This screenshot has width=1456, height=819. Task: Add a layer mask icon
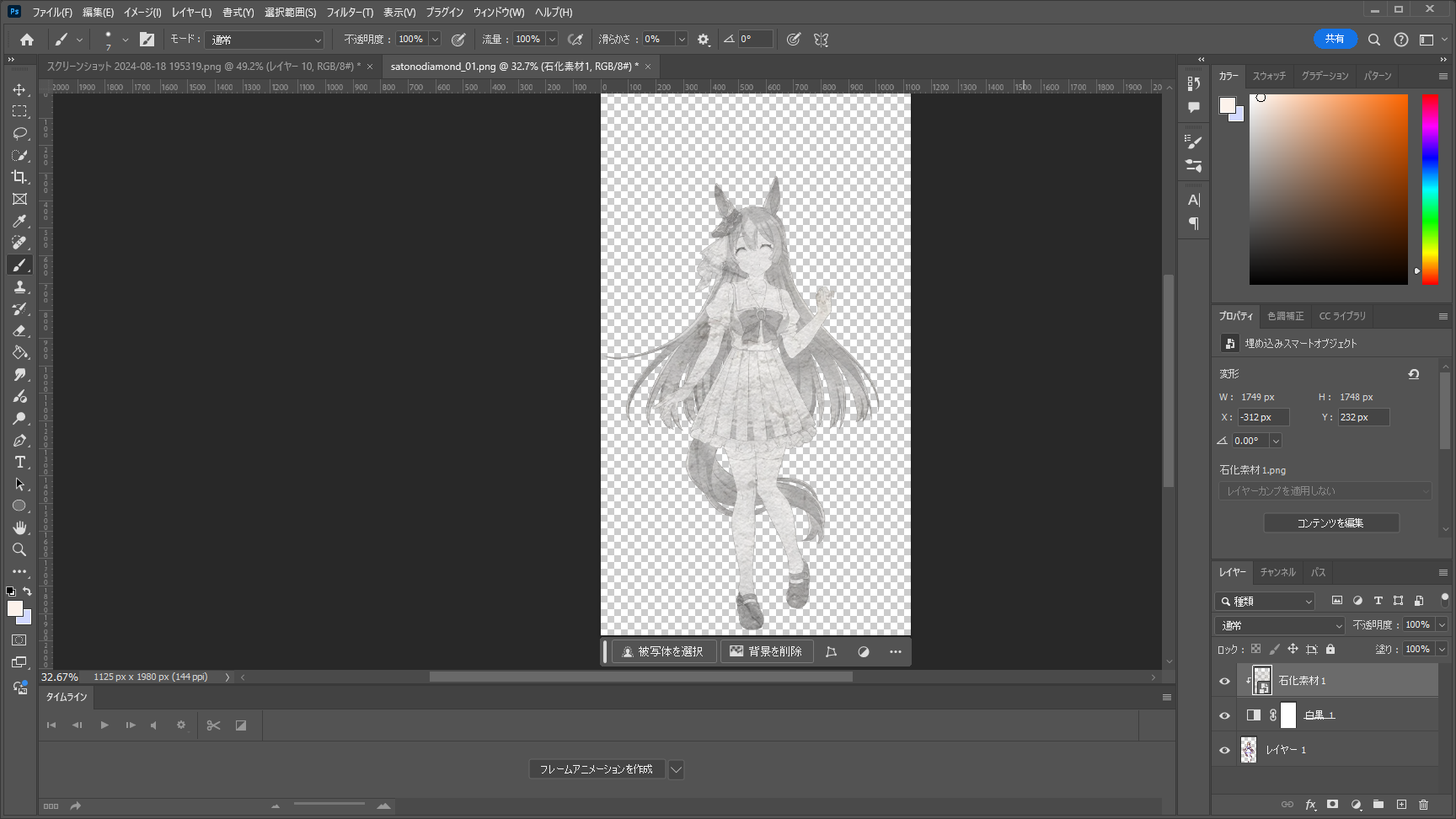1332,805
